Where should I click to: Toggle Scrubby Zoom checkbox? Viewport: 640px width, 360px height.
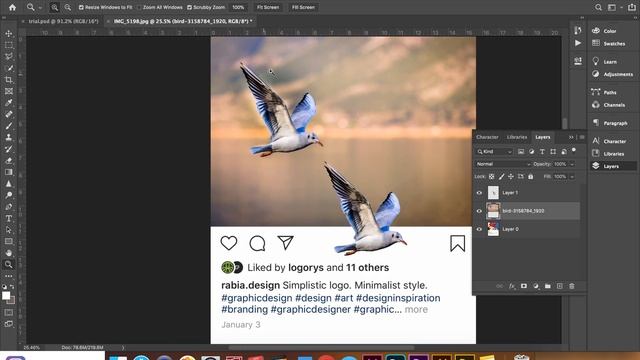click(x=189, y=7)
